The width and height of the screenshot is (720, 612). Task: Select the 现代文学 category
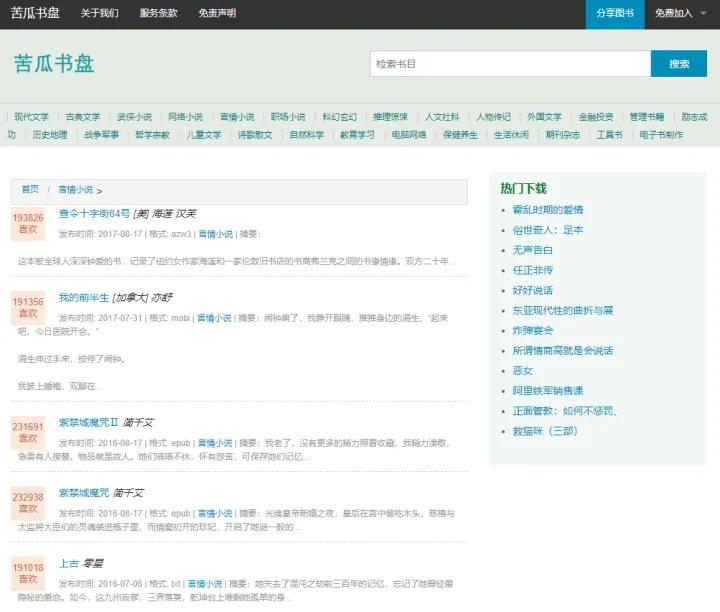pos(31,117)
